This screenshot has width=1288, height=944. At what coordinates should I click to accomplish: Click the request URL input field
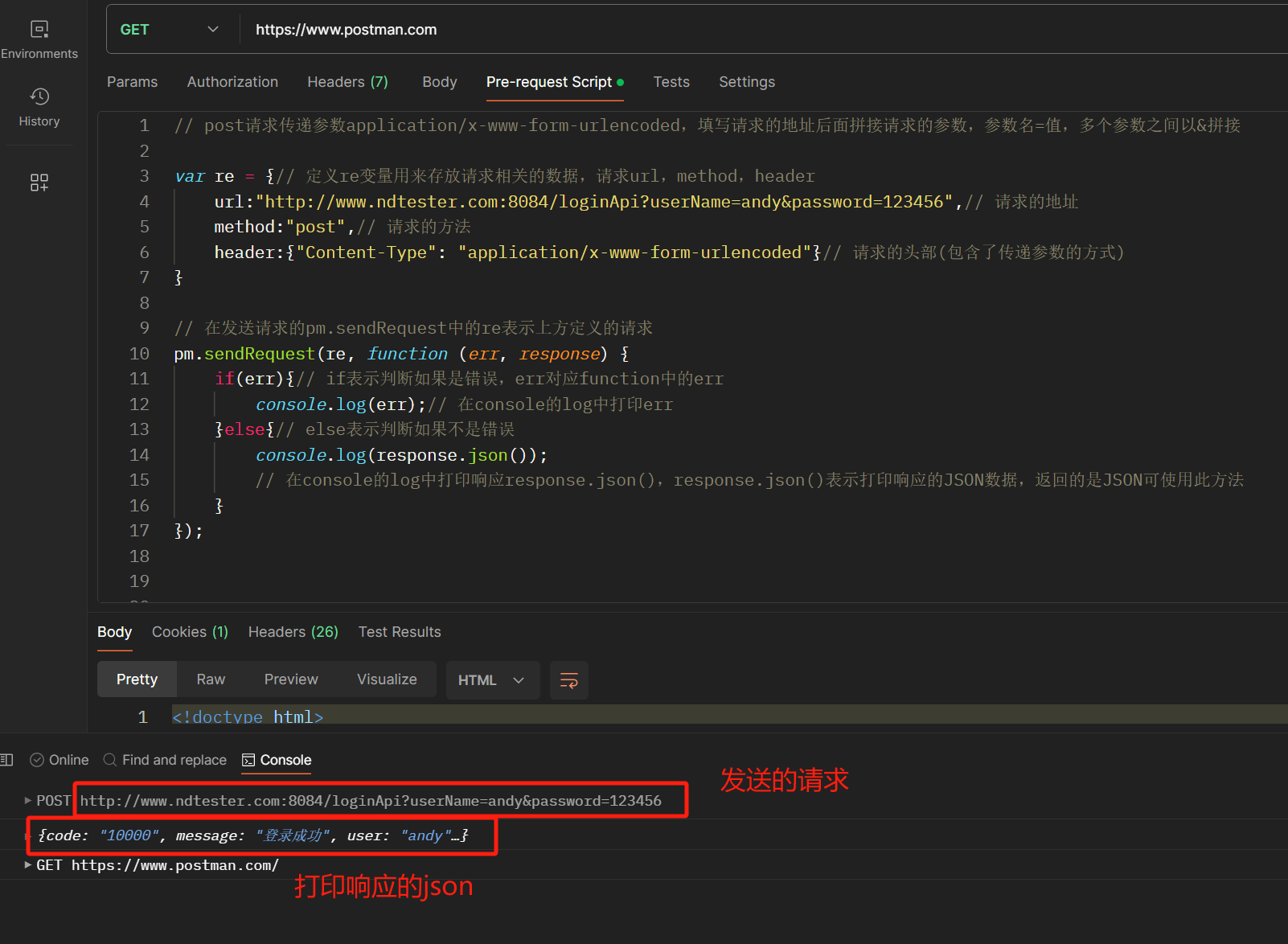point(764,30)
